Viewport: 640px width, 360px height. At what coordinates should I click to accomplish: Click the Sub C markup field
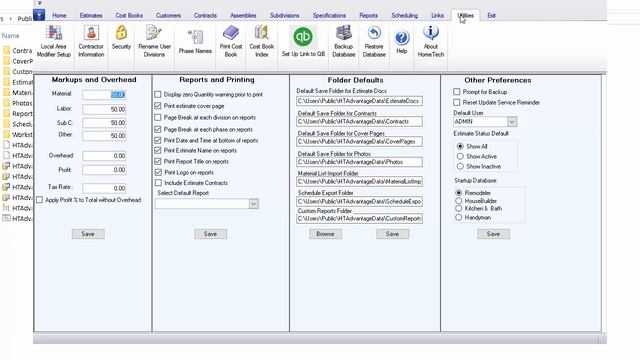click(x=104, y=123)
